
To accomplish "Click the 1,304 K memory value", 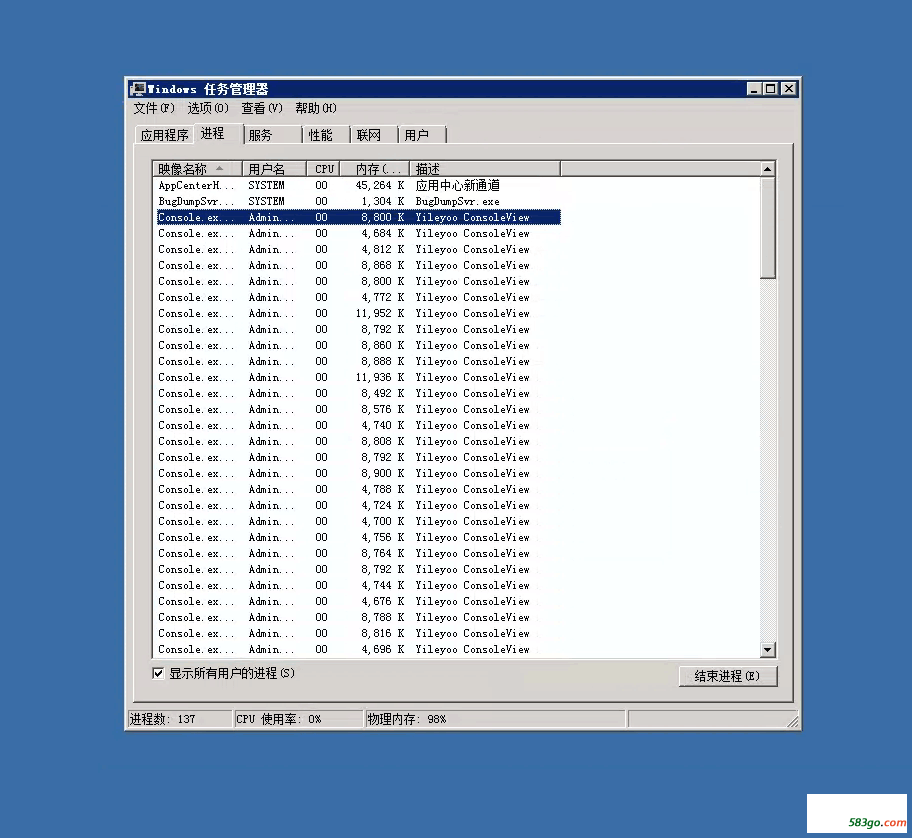I will point(383,201).
